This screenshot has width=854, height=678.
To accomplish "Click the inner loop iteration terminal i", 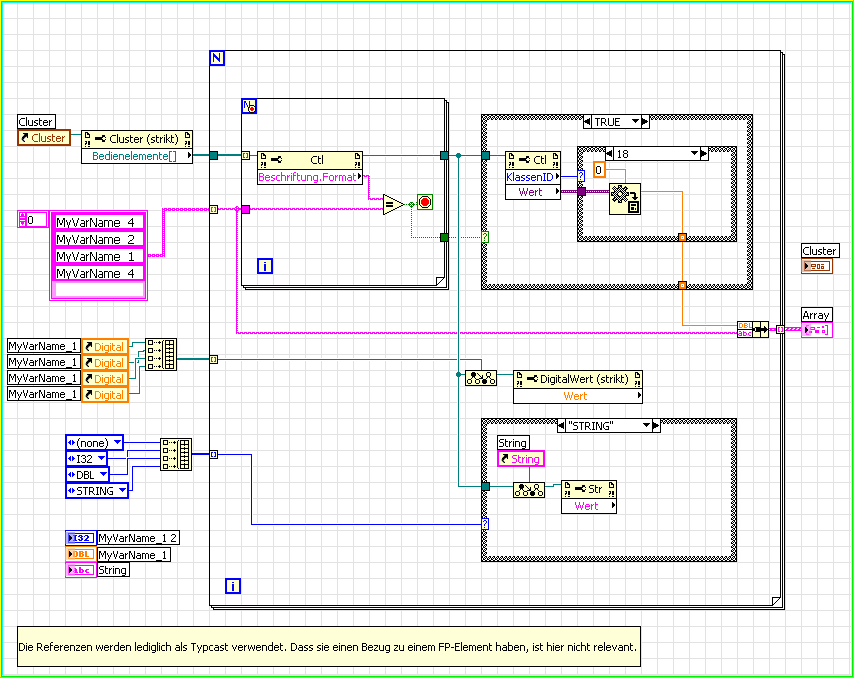I will click(265, 266).
